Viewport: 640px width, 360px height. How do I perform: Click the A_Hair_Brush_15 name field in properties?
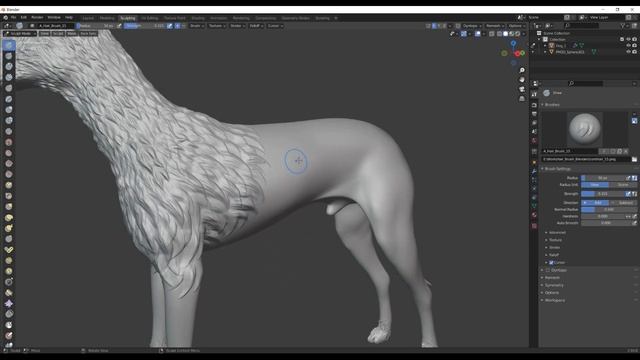pos(570,151)
